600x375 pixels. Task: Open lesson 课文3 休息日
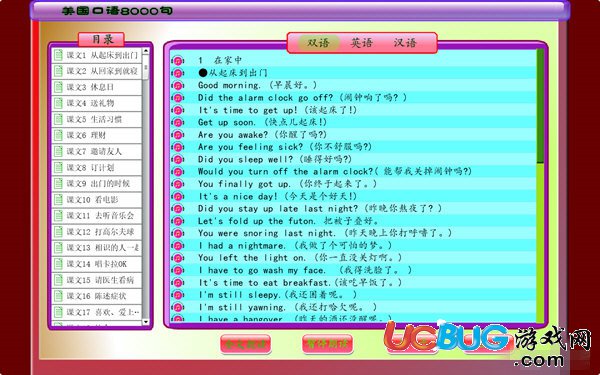tap(96, 87)
